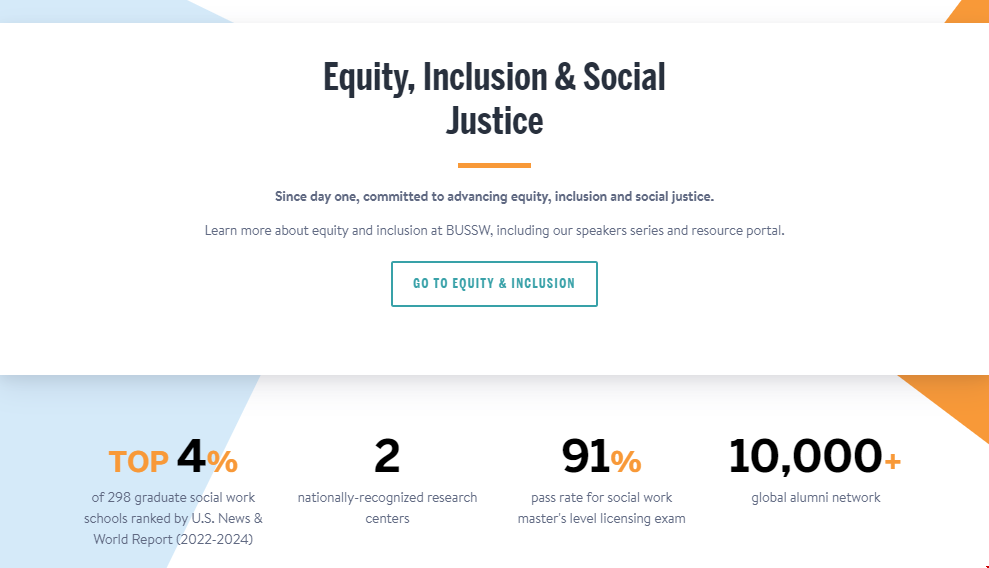Click the orange divider line under the heading
This screenshot has height=568, width=989.
click(x=494, y=165)
